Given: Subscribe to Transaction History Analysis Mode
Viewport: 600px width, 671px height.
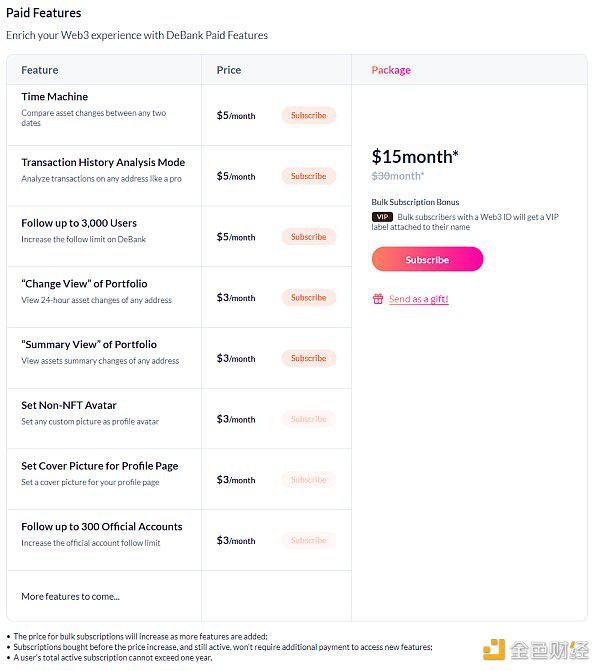Looking at the screenshot, I should click(308, 176).
